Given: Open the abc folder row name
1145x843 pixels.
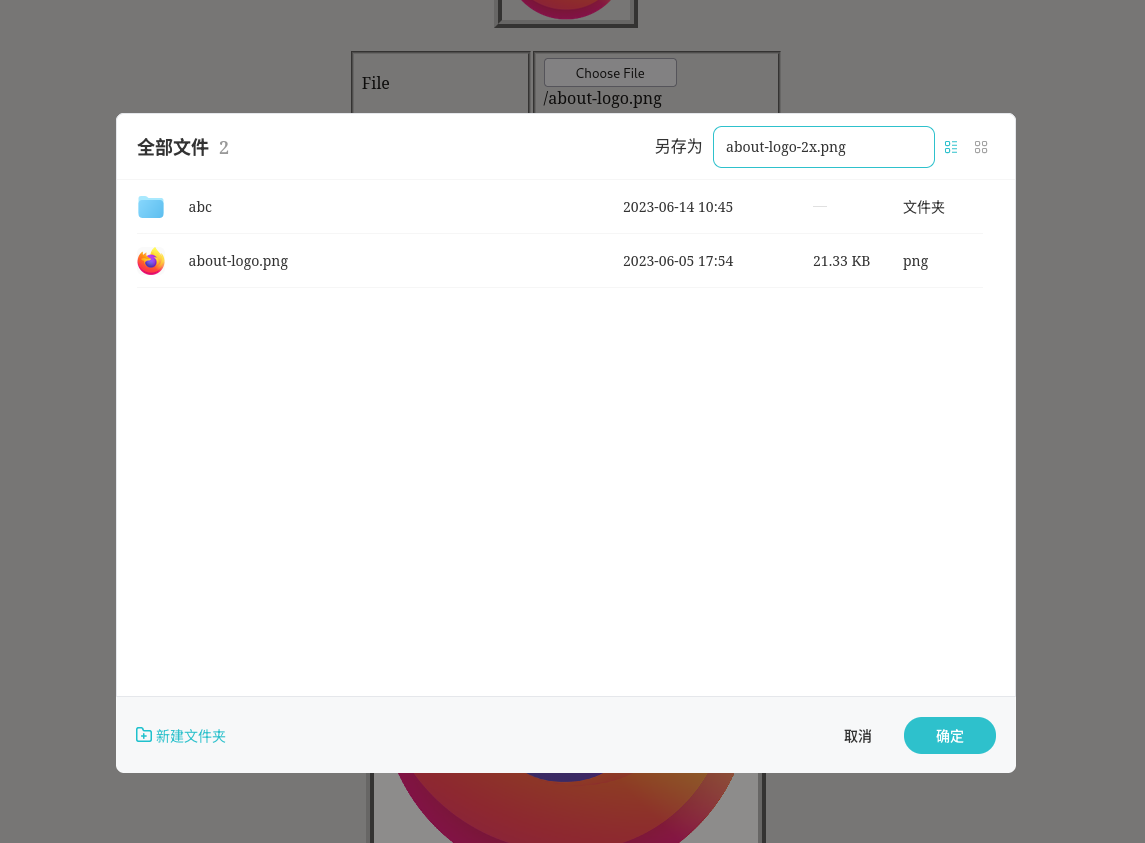Looking at the screenshot, I should (200, 207).
